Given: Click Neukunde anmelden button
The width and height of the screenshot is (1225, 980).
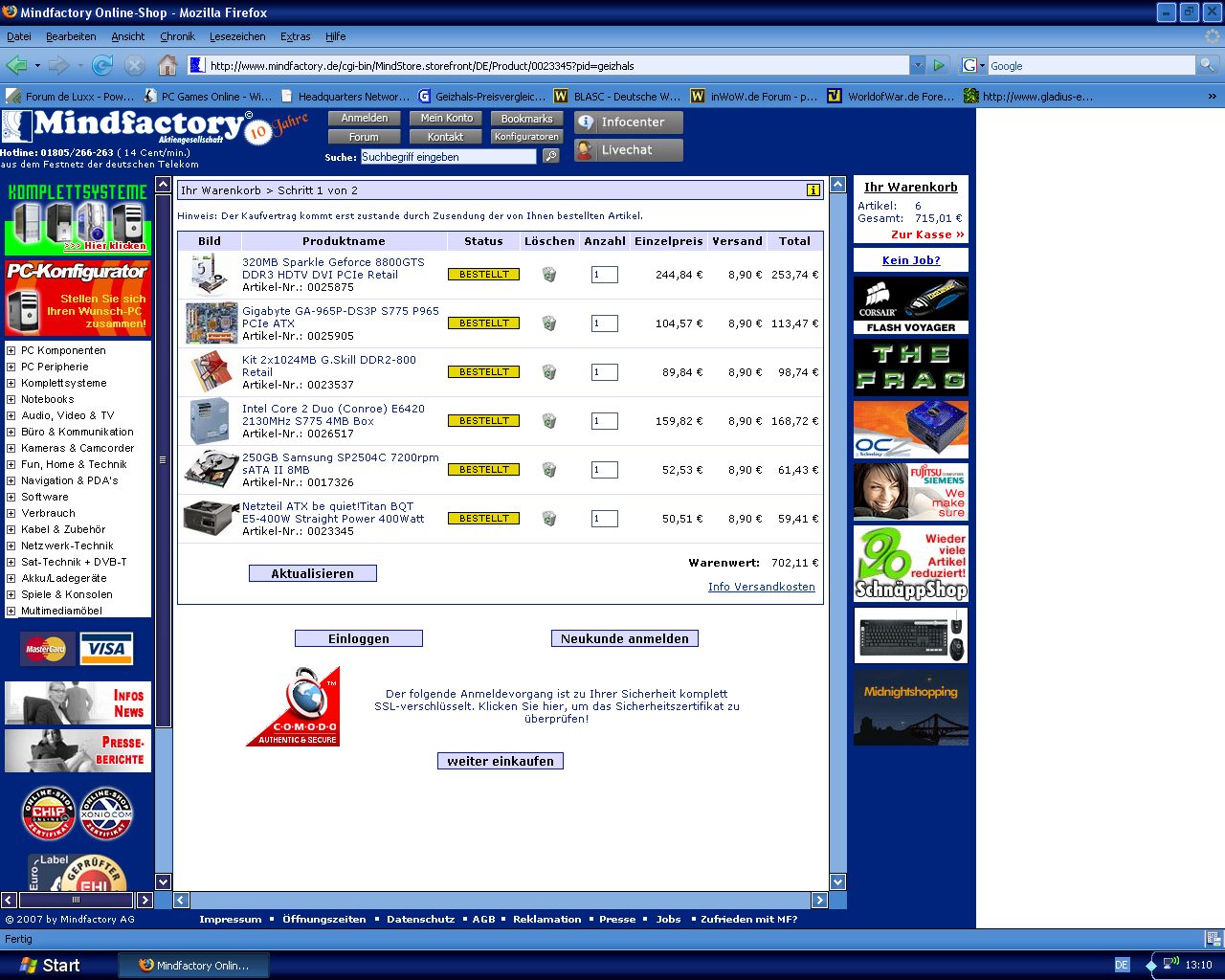Looking at the screenshot, I should pos(625,638).
